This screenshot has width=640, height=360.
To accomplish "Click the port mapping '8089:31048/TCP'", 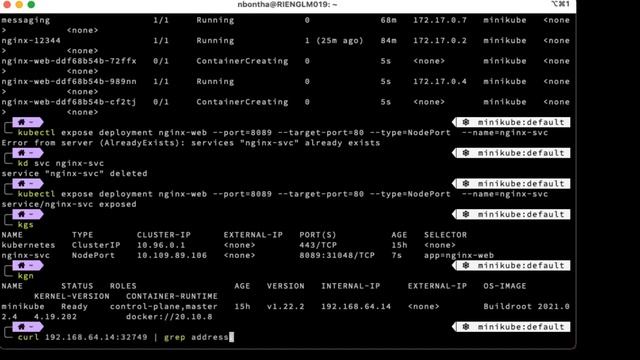I will (337, 255).
